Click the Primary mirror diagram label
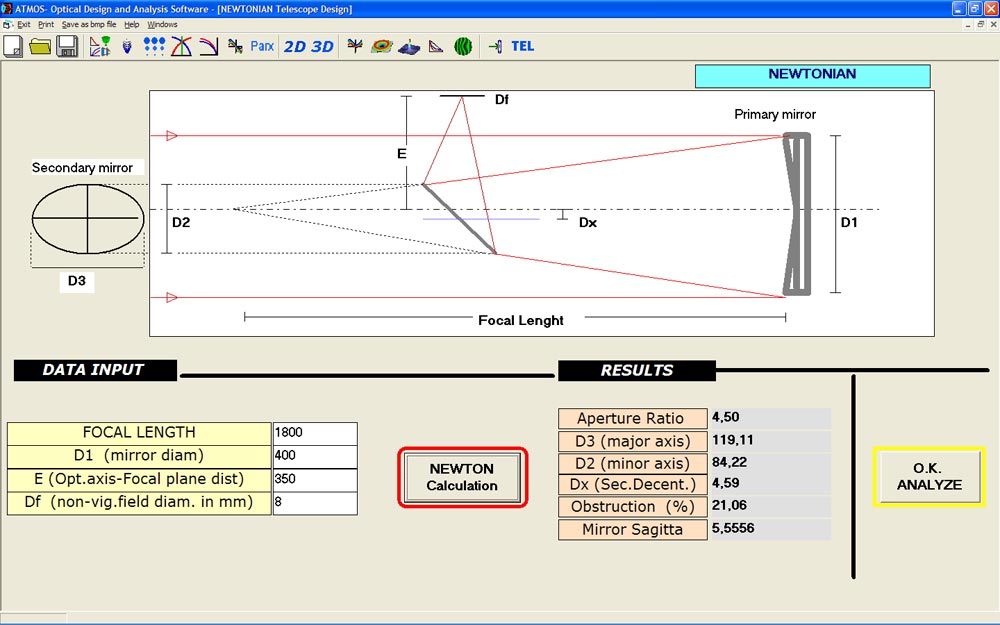Viewport: 1000px width, 625px height. (775, 115)
